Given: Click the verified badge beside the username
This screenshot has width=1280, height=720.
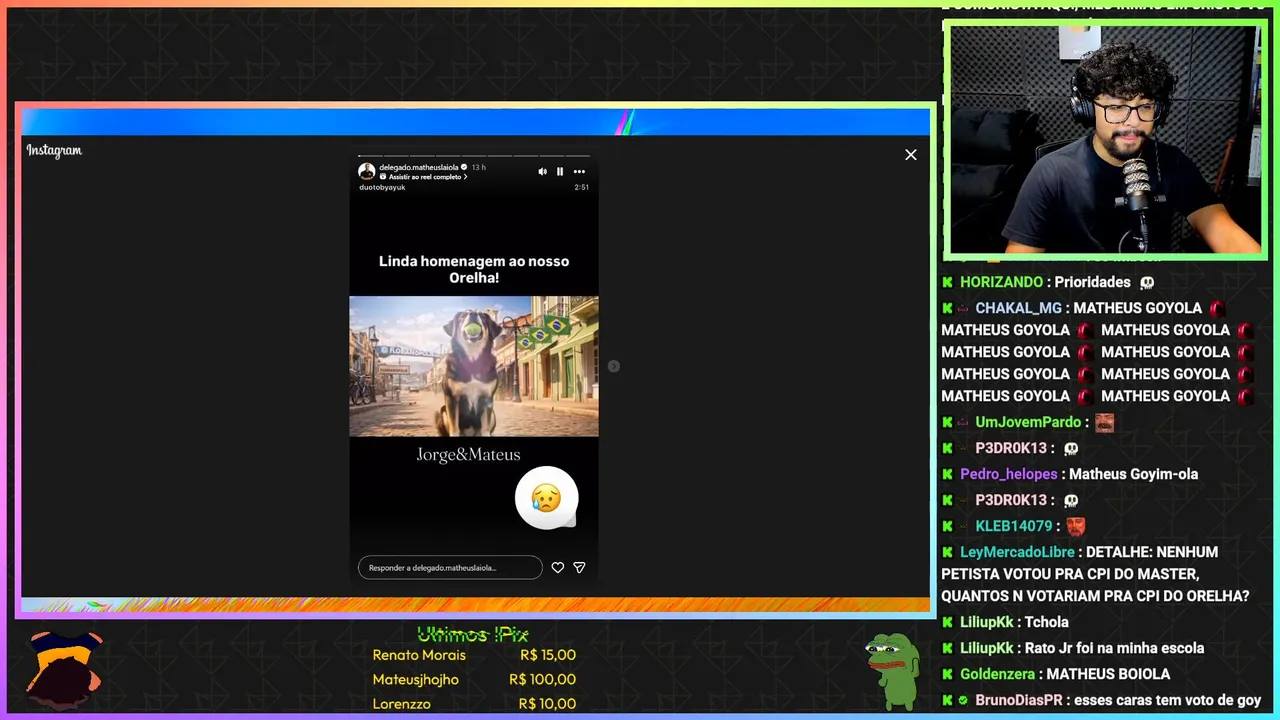Looking at the screenshot, I should pyautogui.click(x=464, y=167).
